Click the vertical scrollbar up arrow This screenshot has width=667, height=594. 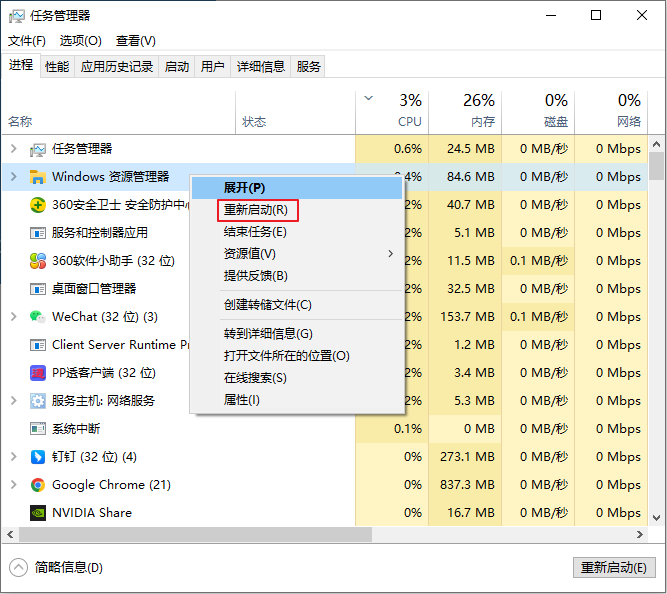[x=657, y=144]
